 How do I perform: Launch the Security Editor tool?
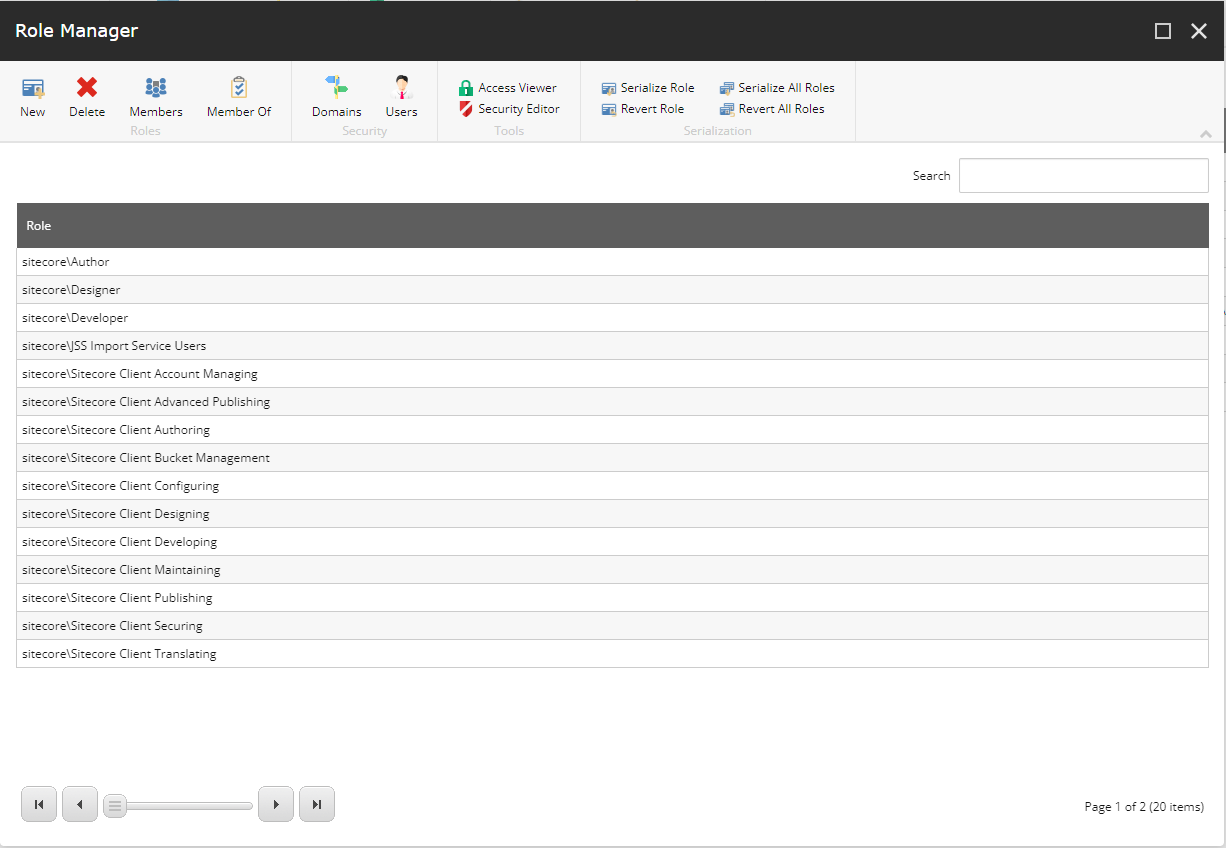[509, 109]
